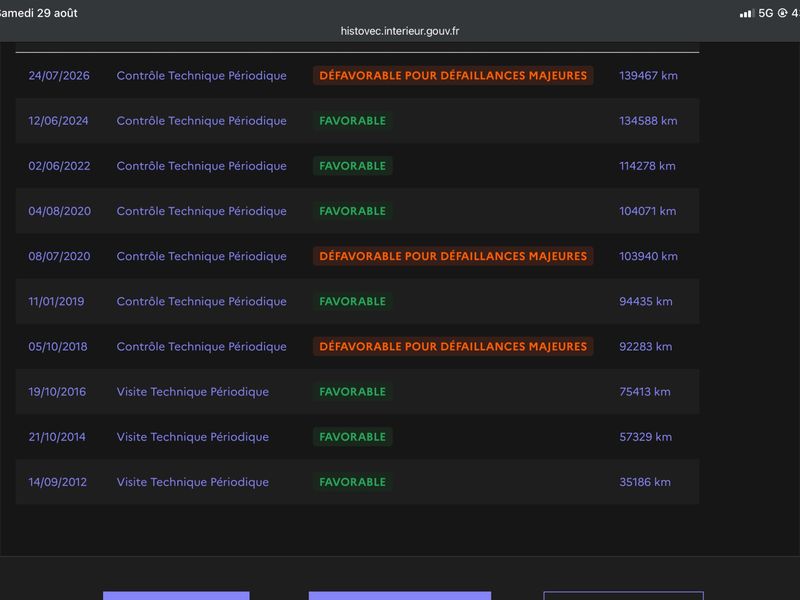Viewport: 800px width, 600px height.
Task: Click the FAVORABLE badge for 12/06/2024
Action: pos(353,121)
